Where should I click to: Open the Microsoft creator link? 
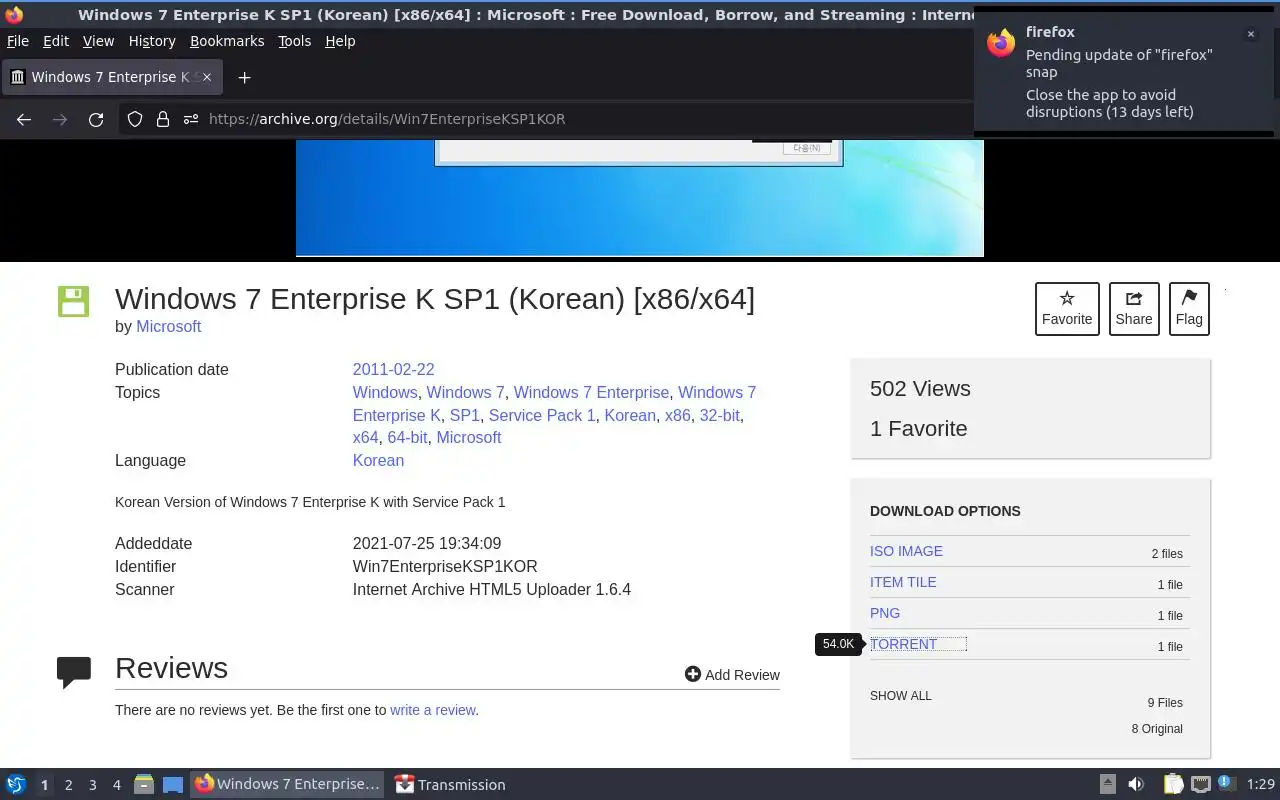[168, 327]
